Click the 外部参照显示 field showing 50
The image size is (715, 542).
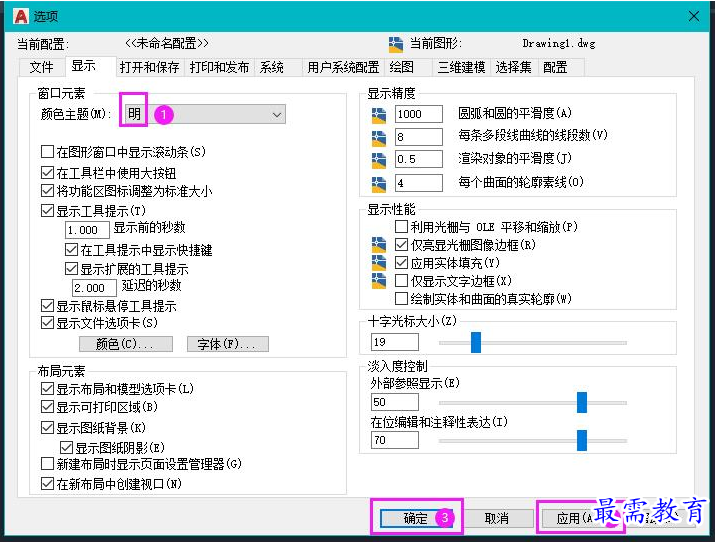pyautogui.click(x=395, y=402)
